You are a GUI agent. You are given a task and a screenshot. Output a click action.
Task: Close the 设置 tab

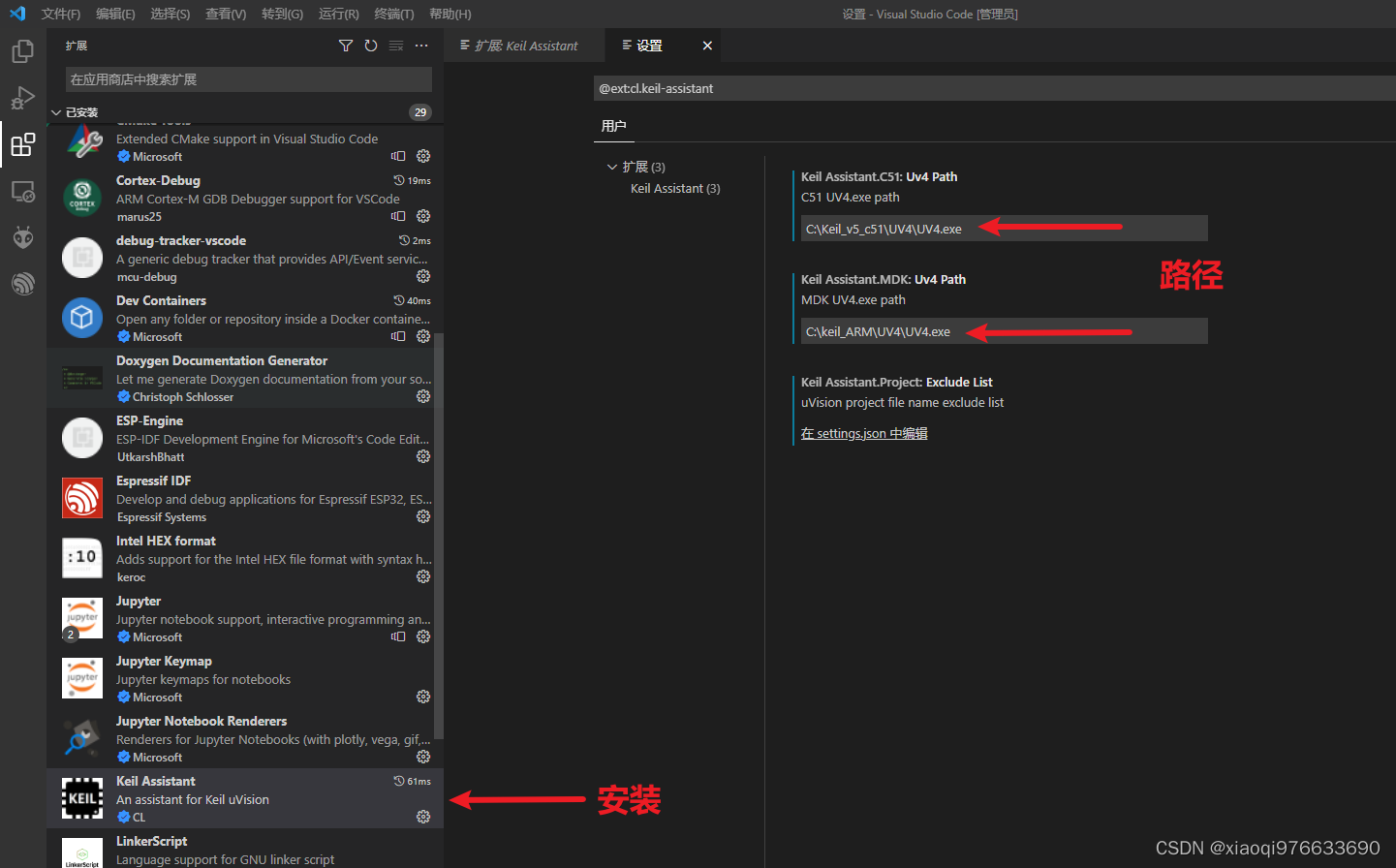point(707,46)
